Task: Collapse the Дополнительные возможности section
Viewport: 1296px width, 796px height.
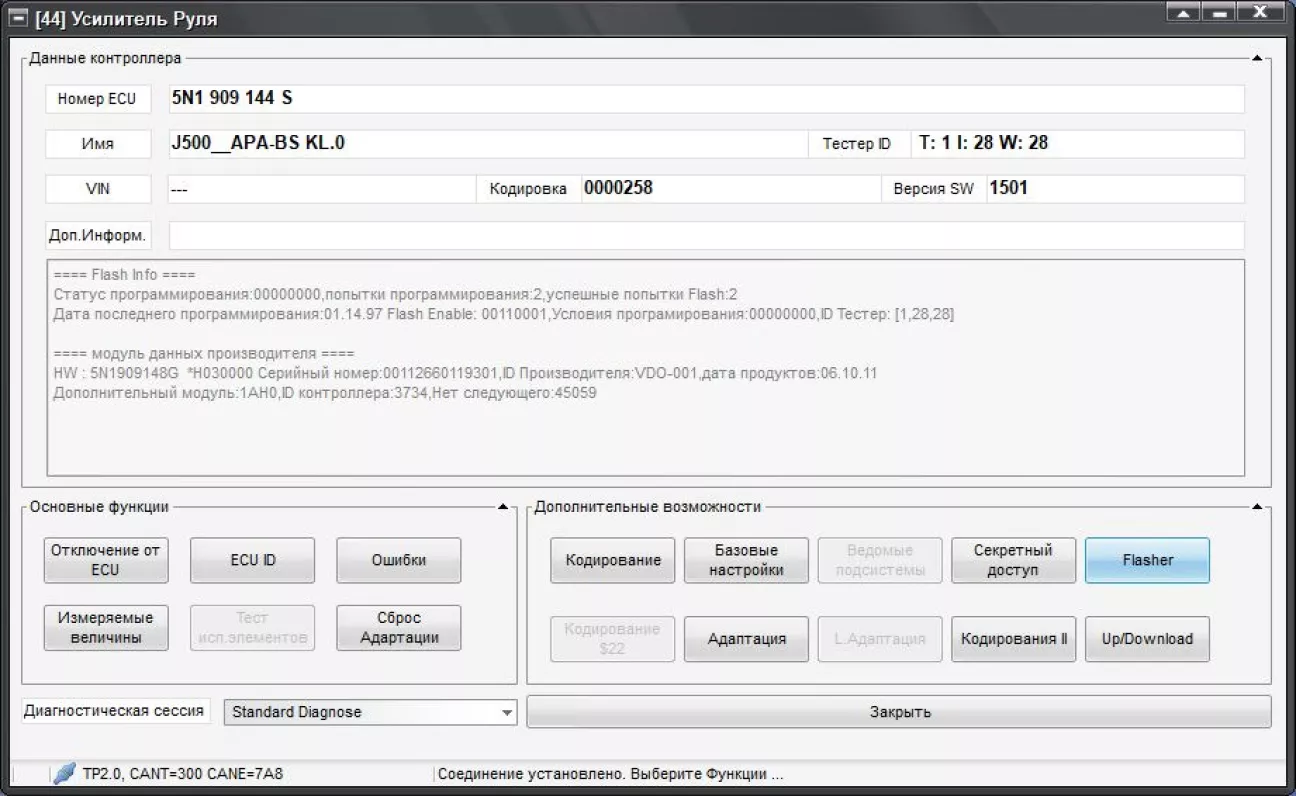Action: [x=1257, y=507]
